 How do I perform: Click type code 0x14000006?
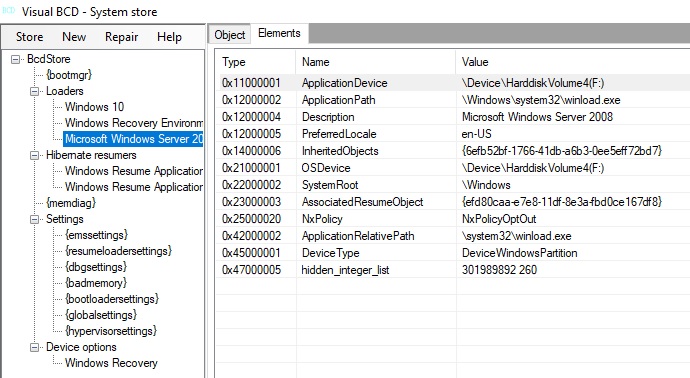tap(251, 151)
